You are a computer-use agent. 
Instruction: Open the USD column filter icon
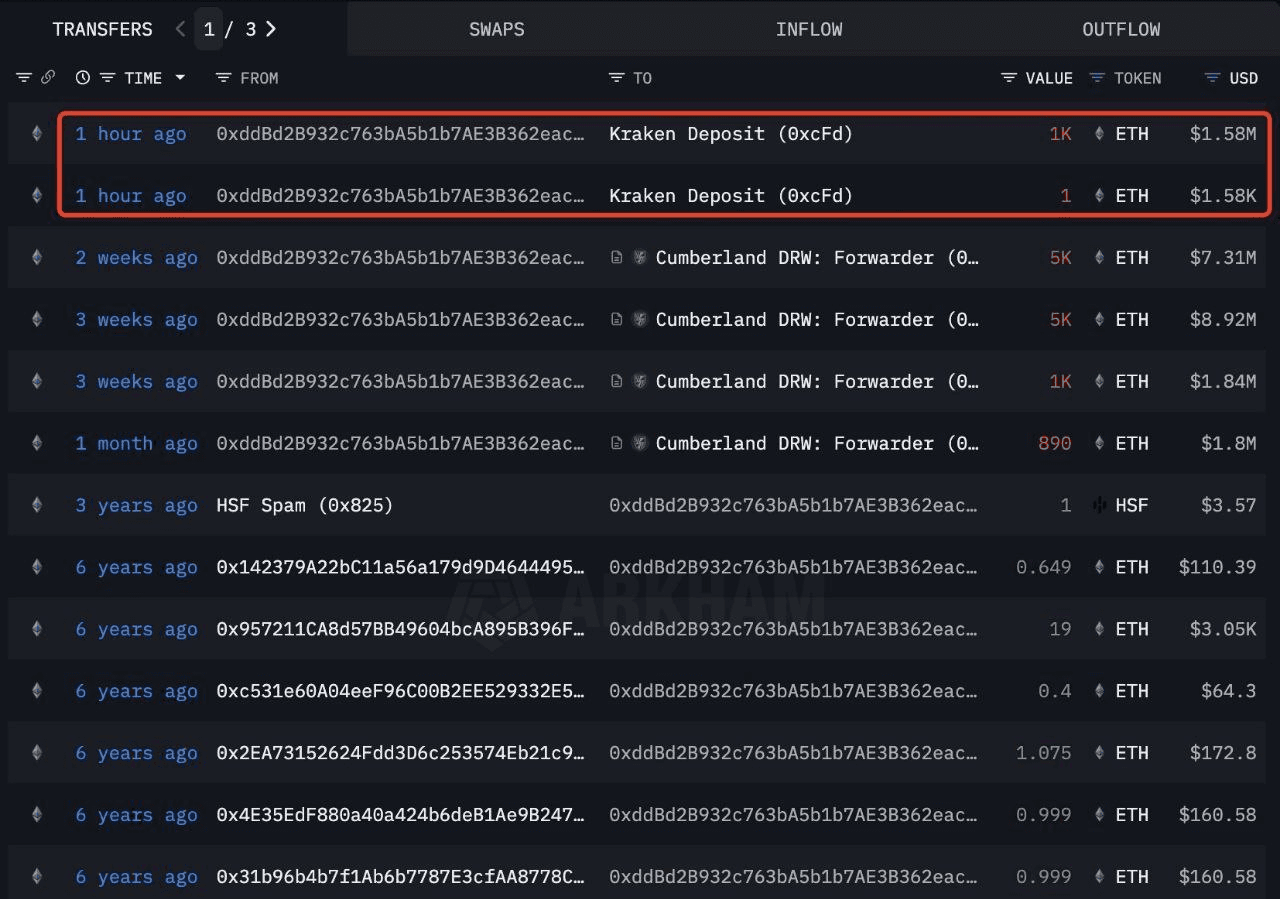(x=1213, y=78)
